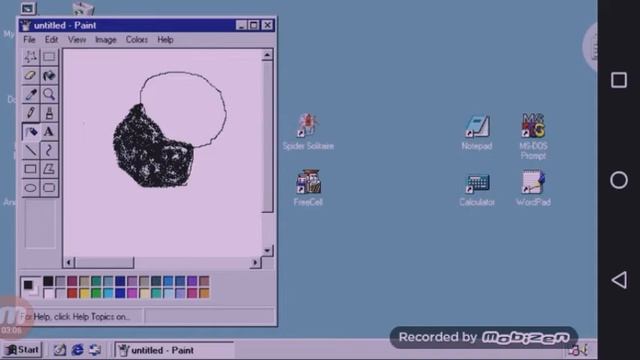Open the File menu

coord(29,40)
